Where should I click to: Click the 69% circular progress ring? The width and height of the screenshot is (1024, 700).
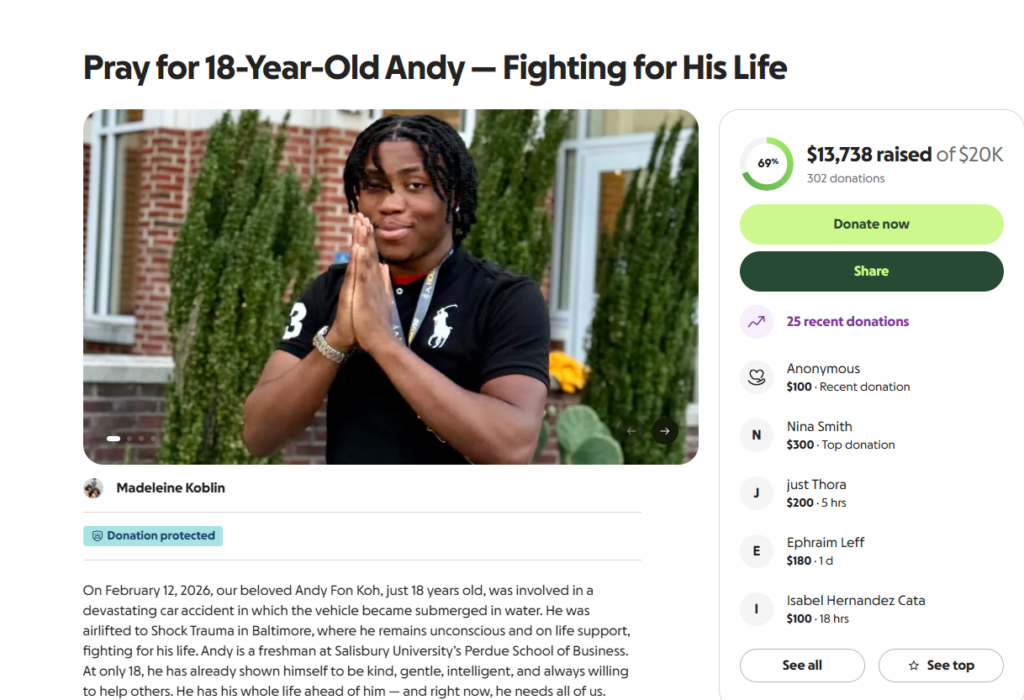(767, 164)
